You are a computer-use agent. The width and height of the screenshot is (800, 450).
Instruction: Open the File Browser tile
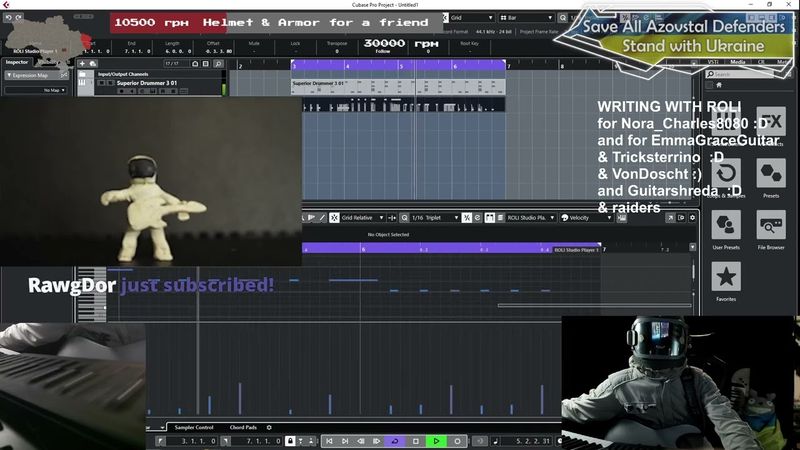pos(771,225)
